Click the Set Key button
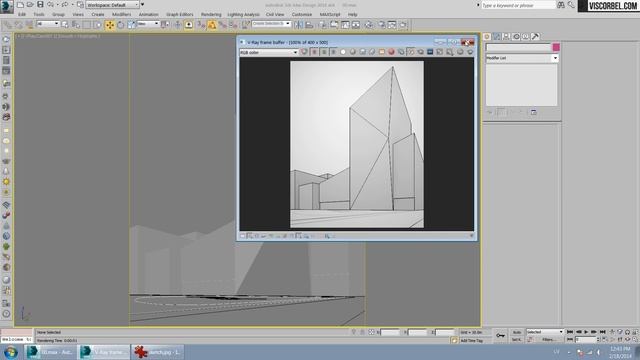The height and width of the screenshot is (360, 640). pos(517,340)
